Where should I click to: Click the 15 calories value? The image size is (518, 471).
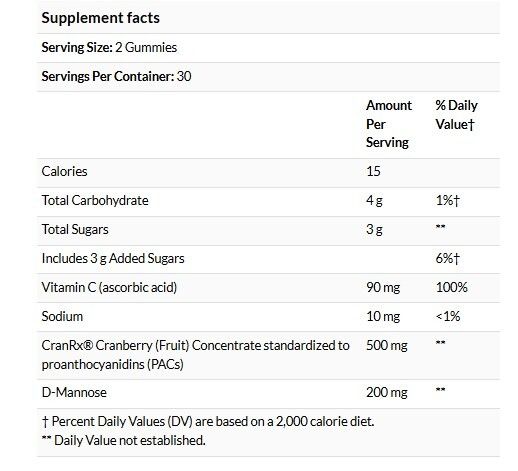pos(373,171)
